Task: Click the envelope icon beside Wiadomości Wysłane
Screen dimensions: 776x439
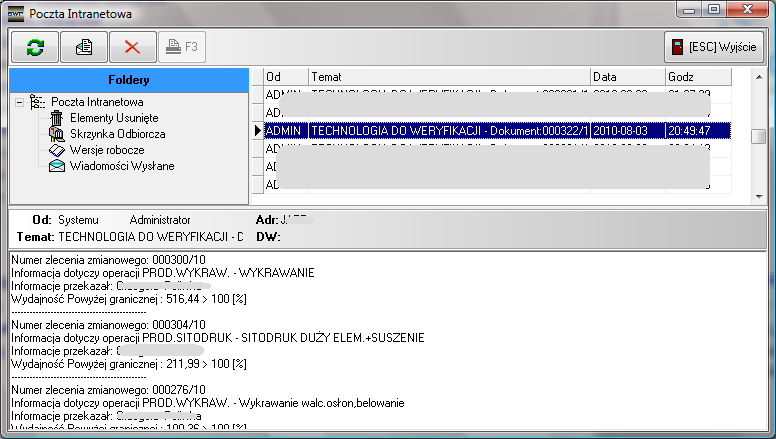Action: [x=57, y=166]
